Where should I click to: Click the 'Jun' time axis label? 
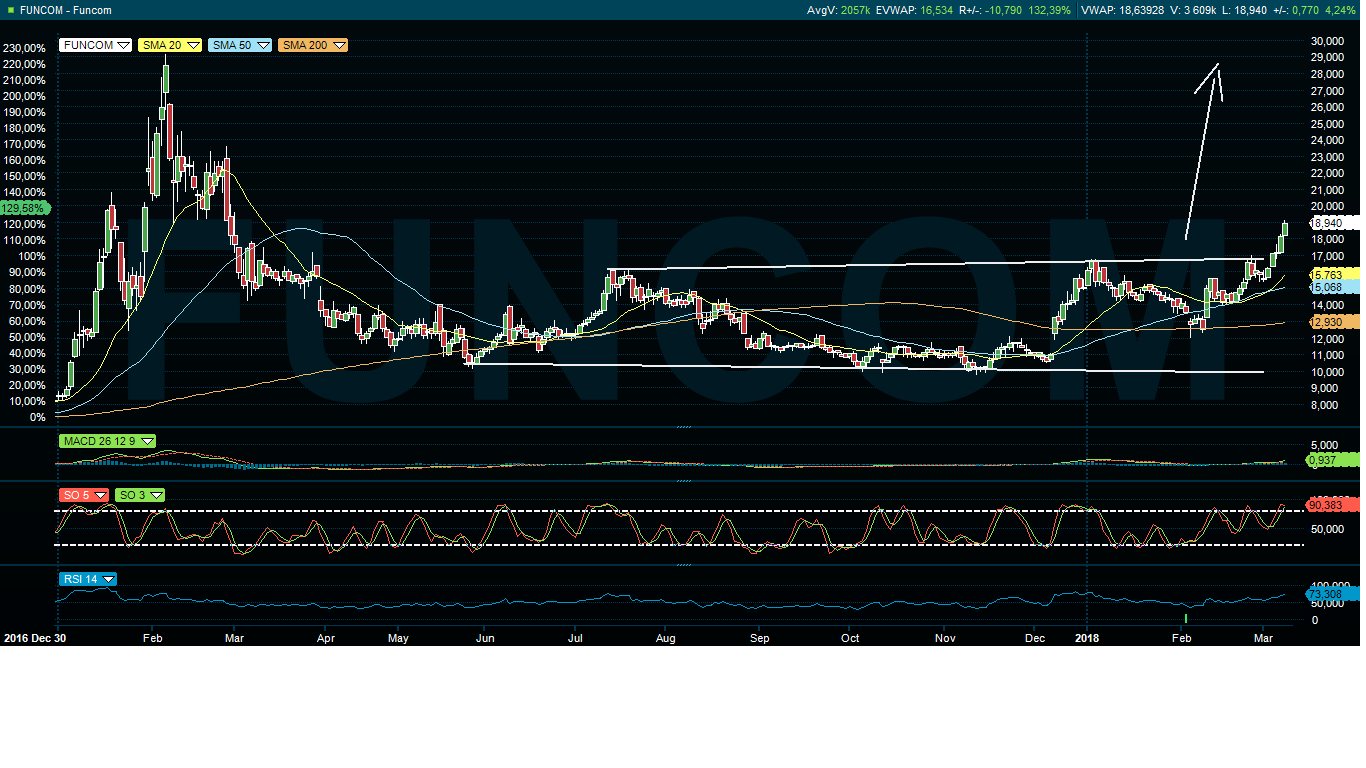485,637
